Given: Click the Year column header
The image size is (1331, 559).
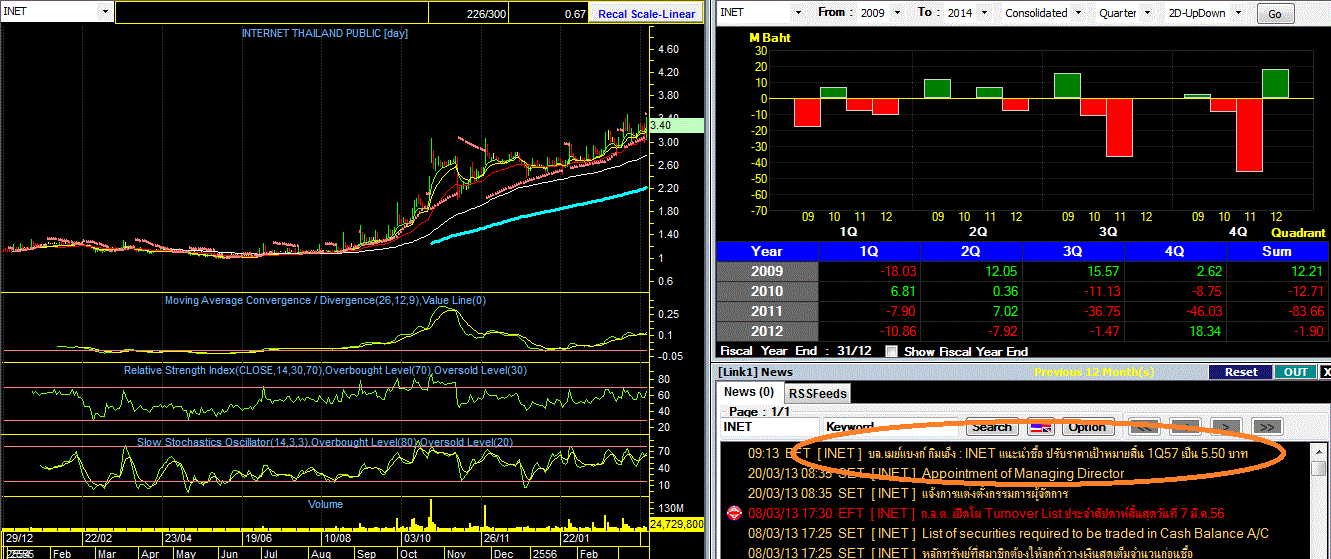Looking at the screenshot, I should click(767, 251).
